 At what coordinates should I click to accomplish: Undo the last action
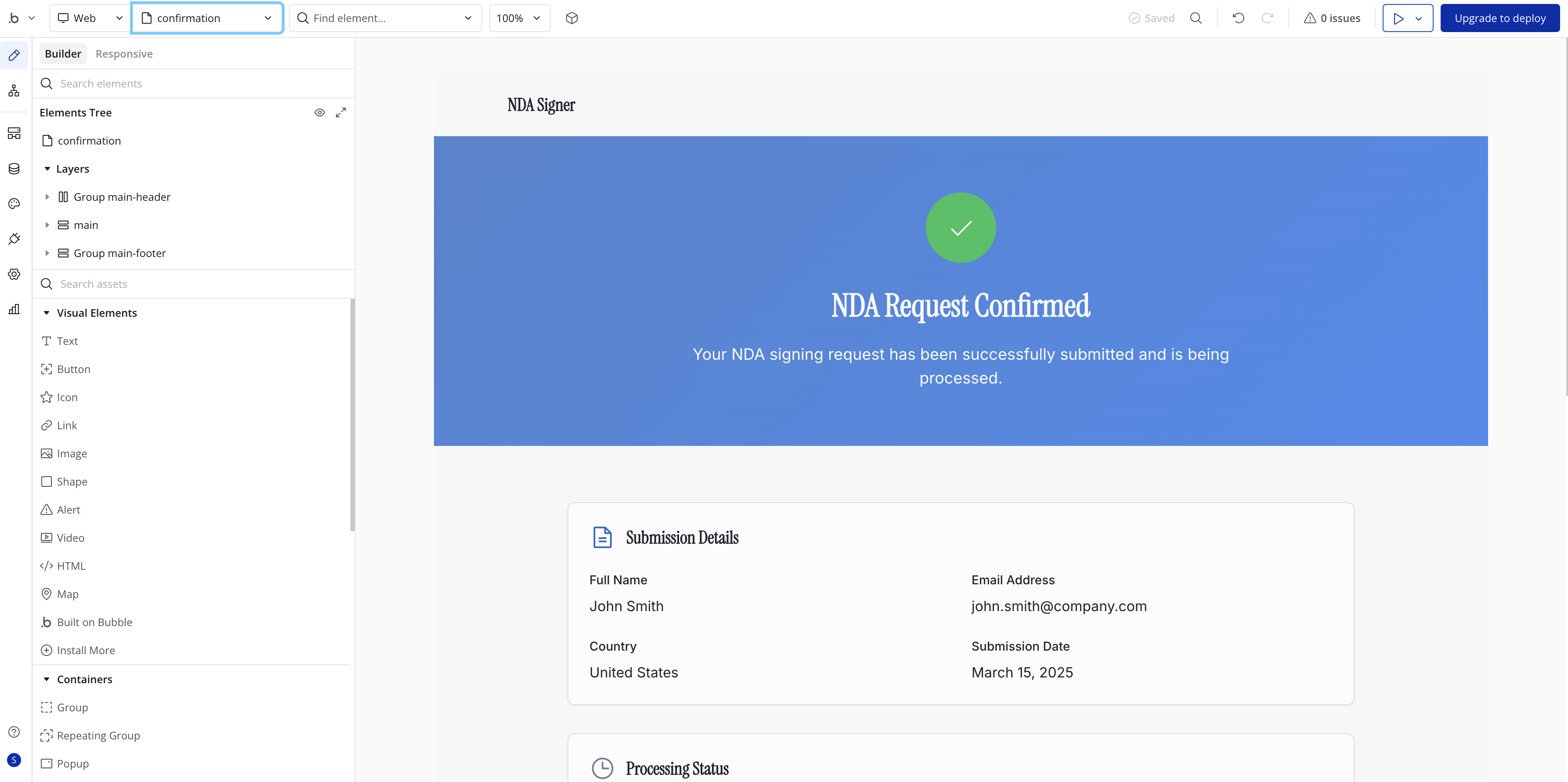[x=1238, y=18]
